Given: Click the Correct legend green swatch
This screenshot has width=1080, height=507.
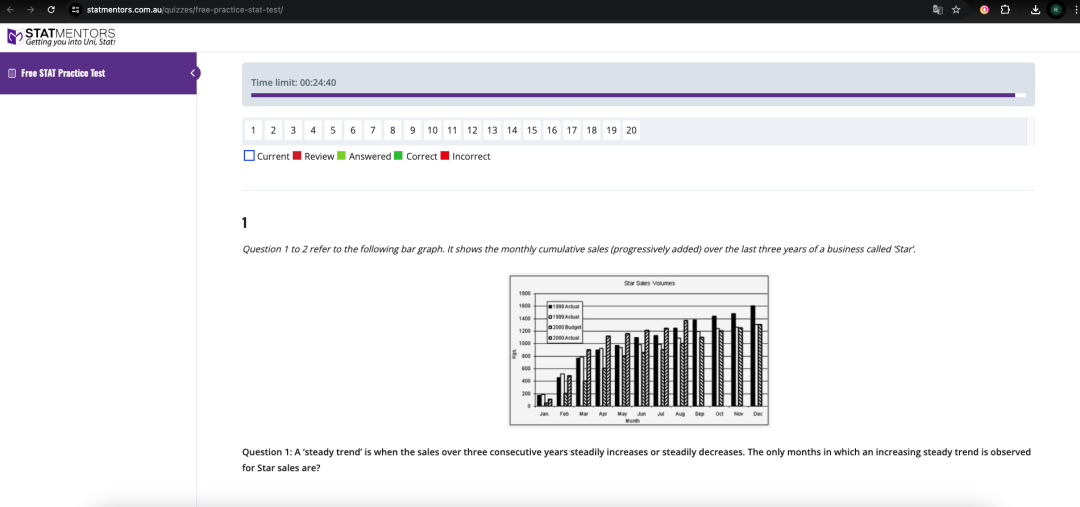Looking at the screenshot, I should click(x=398, y=156).
